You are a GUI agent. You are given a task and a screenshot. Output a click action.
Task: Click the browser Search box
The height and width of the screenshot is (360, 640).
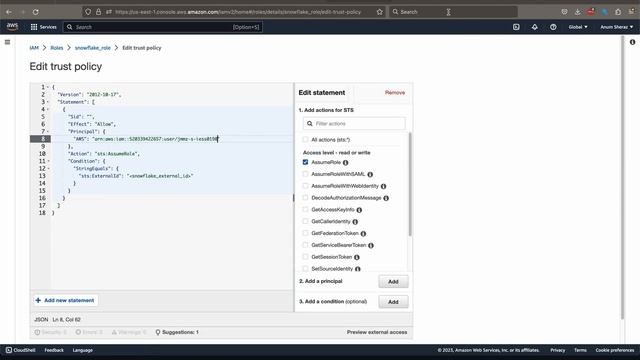click(x=453, y=12)
